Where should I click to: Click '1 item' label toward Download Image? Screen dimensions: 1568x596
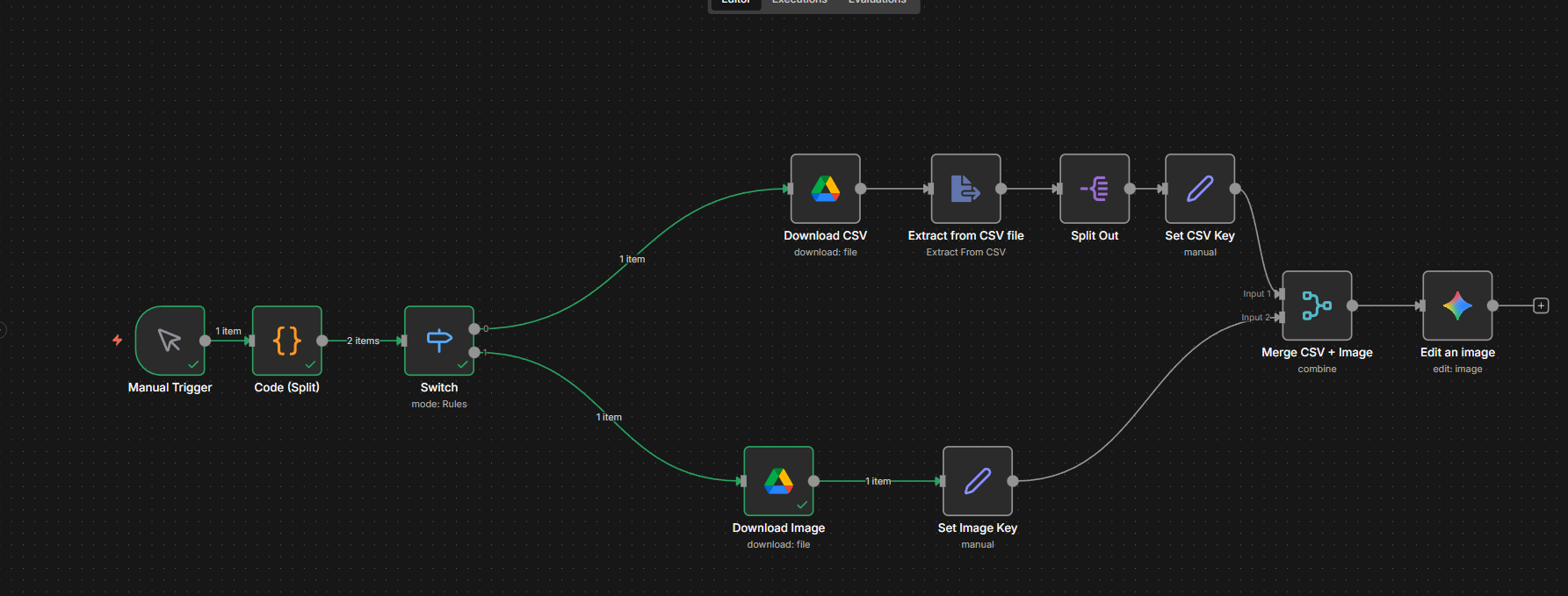click(609, 417)
